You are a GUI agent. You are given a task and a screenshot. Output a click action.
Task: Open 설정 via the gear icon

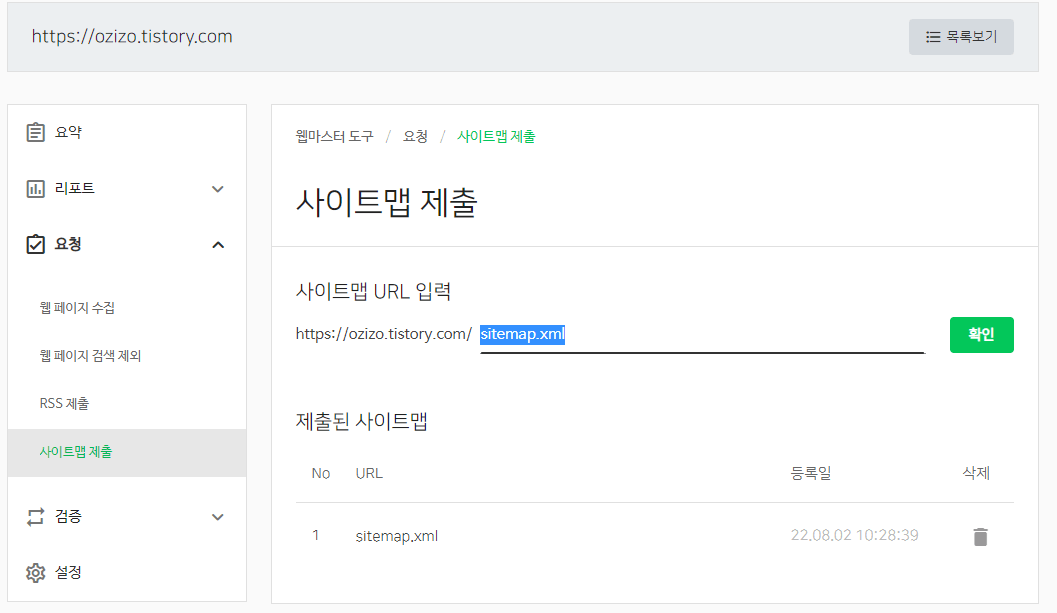click(x=36, y=572)
